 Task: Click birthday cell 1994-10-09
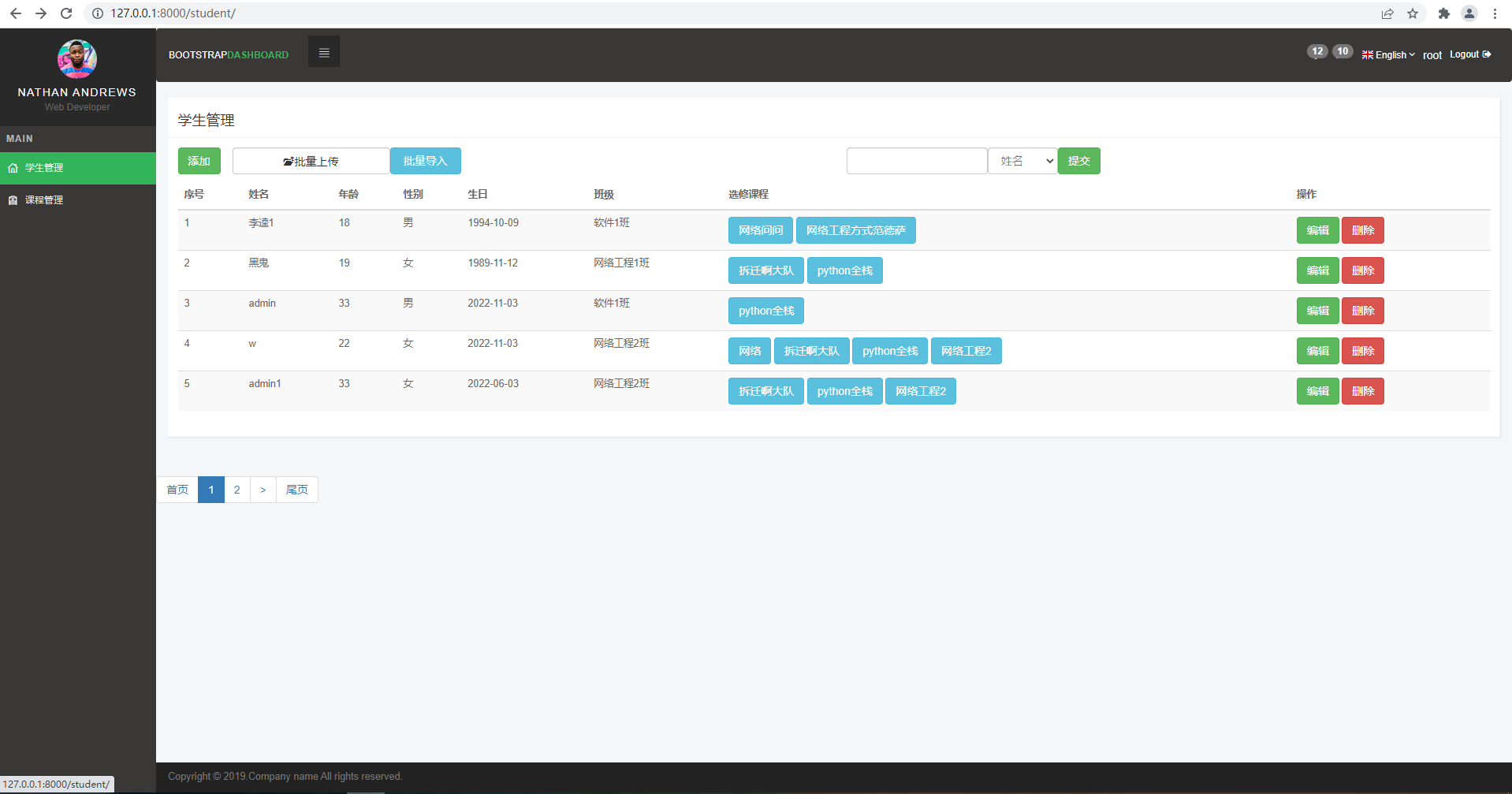493,223
